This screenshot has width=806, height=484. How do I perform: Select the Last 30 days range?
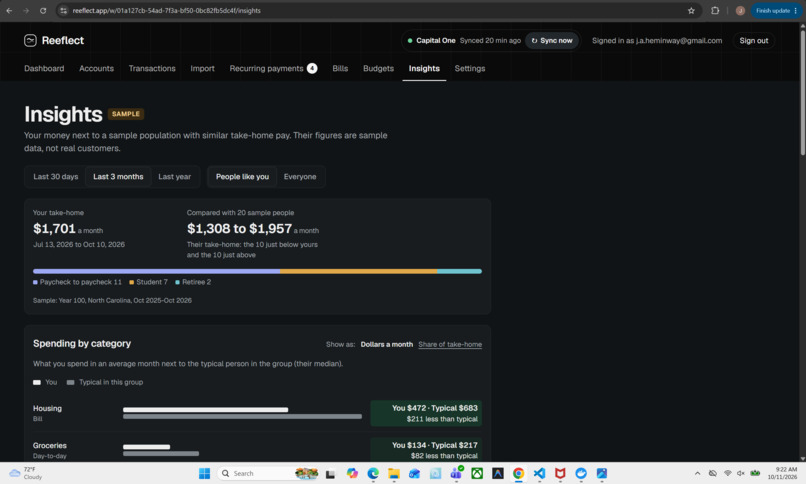click(x=56, y=177)
